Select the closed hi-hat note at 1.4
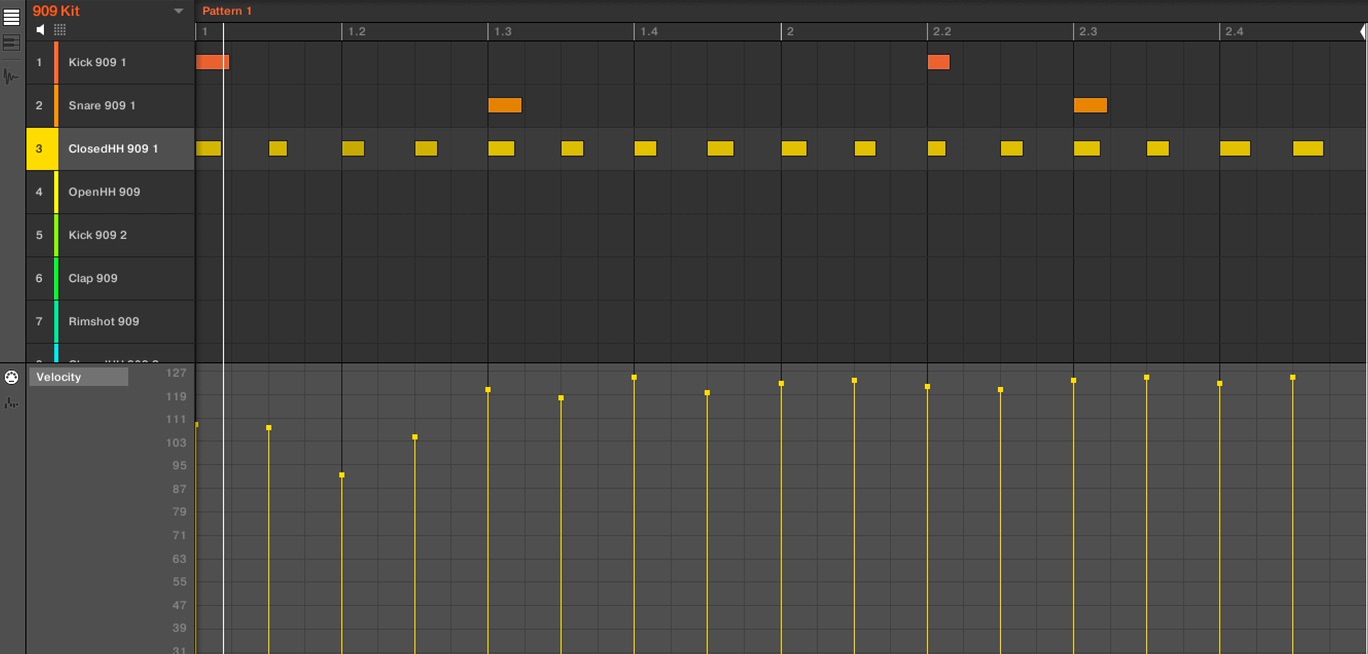 tap(645, 148)
